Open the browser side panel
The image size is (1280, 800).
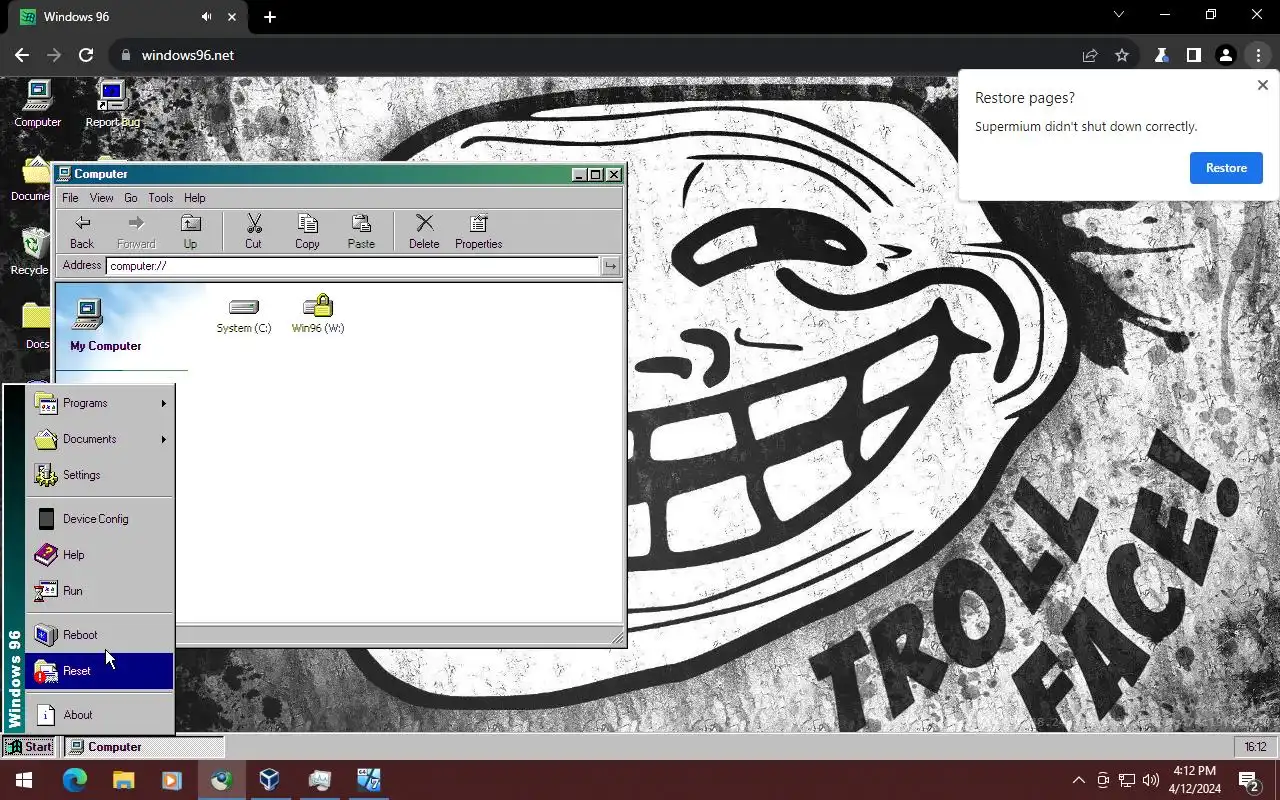(x=1193, y=55)
